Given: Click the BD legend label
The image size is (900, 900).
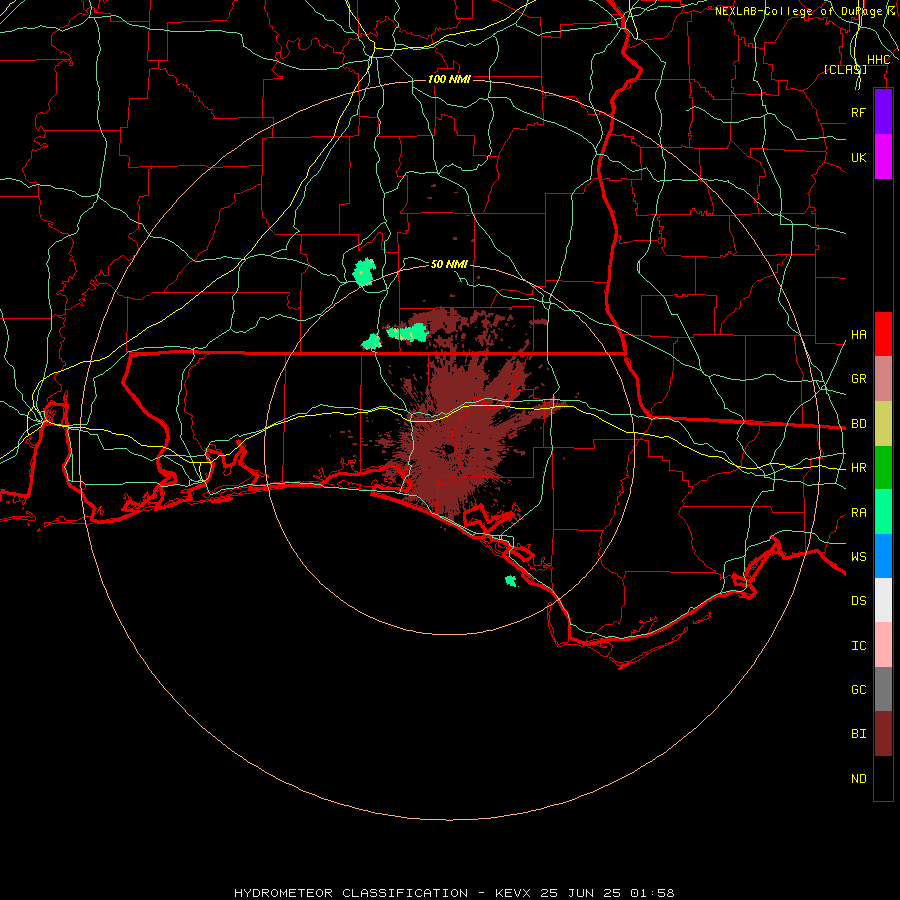Looking at the screenshot, I should tap(858, 424).
